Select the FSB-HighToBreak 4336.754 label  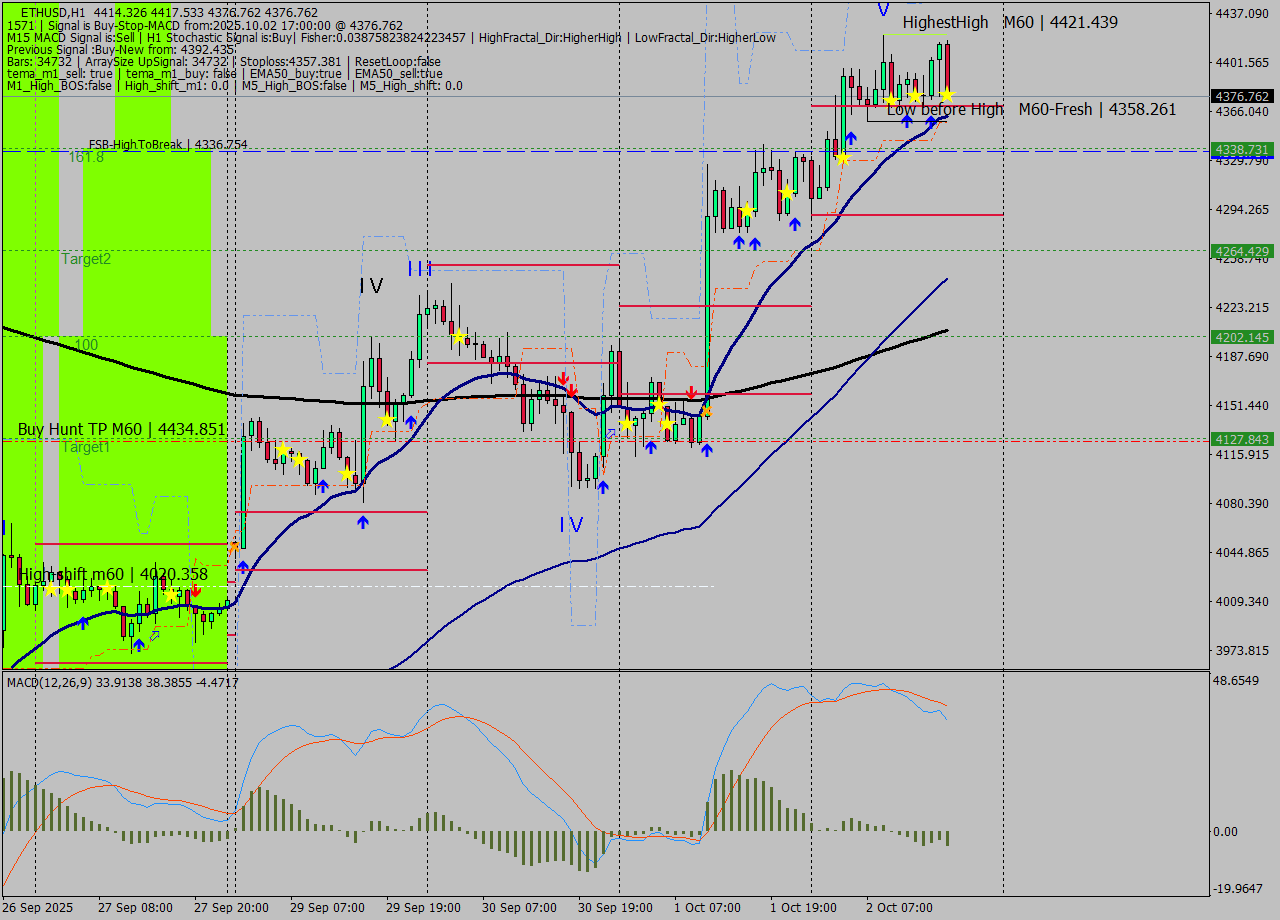tap(168, 145)
